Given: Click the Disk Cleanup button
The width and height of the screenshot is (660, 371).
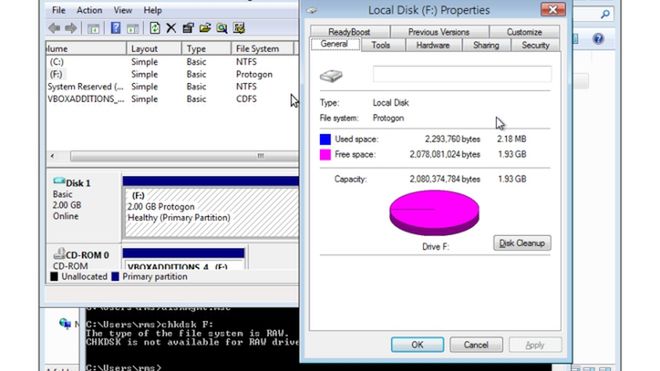Looking at the screenshot, I should (522, 243).
